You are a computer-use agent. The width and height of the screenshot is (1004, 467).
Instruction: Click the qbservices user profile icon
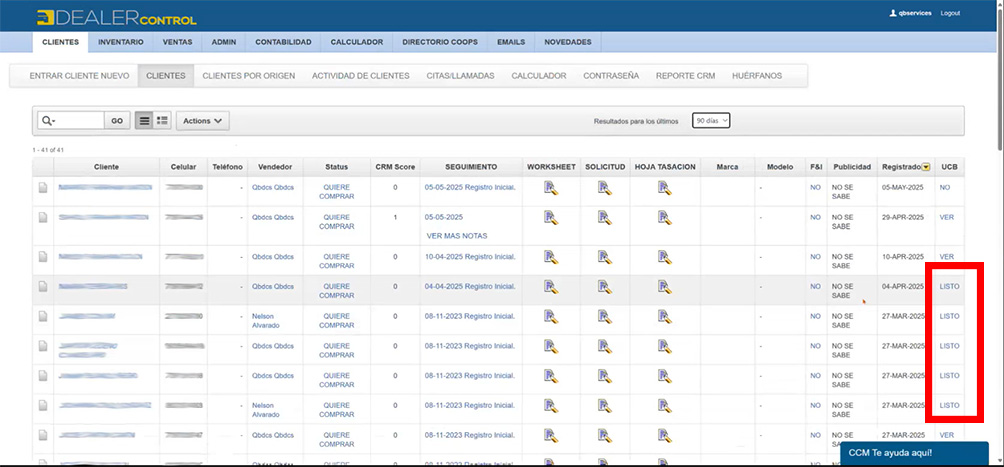(893, 13)
